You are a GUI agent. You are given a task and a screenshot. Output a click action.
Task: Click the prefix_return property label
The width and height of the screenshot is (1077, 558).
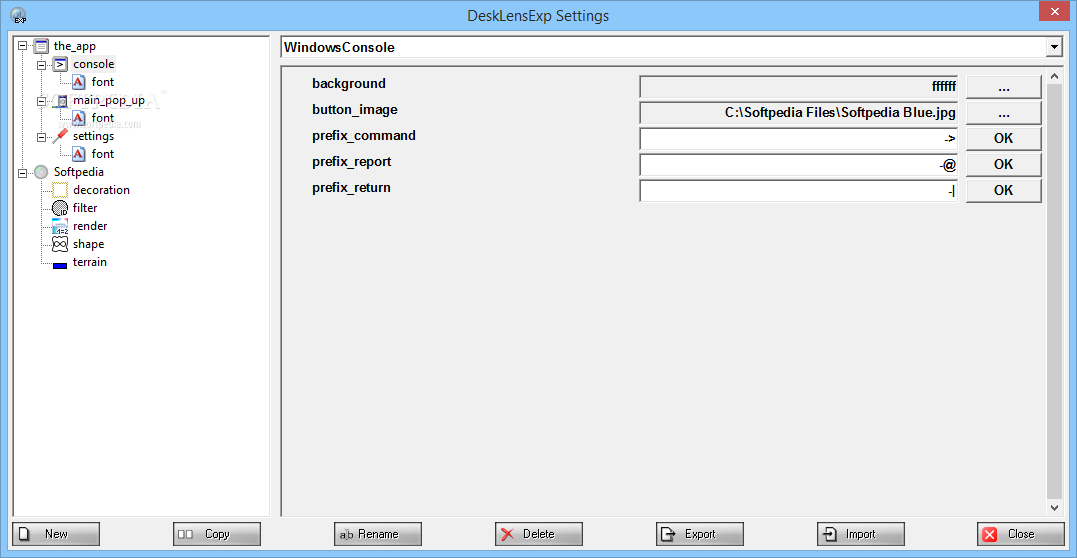tap(351, 187)
